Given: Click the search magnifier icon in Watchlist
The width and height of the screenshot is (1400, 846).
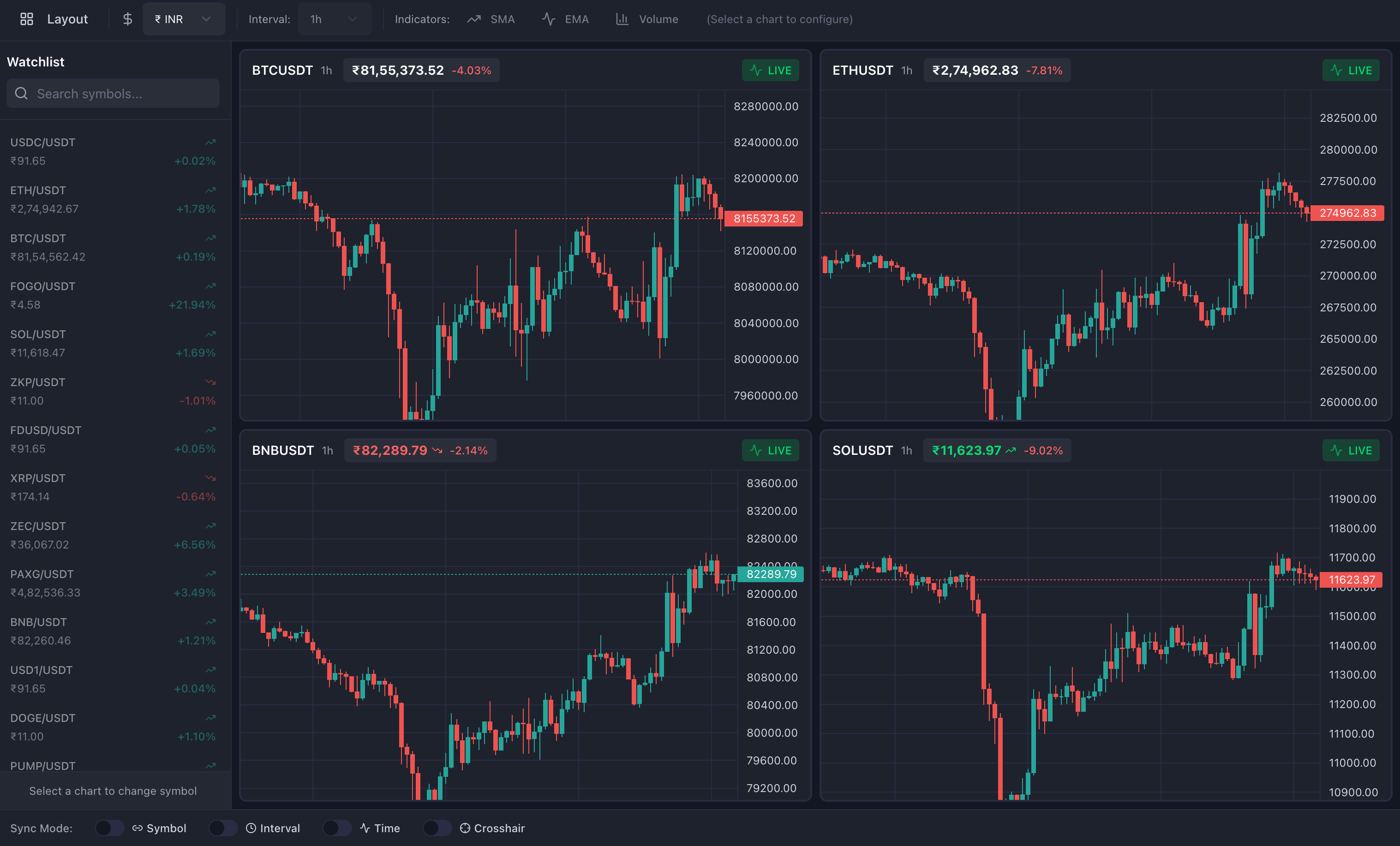Looking at the screenshot, I should (x=22, y=94).
